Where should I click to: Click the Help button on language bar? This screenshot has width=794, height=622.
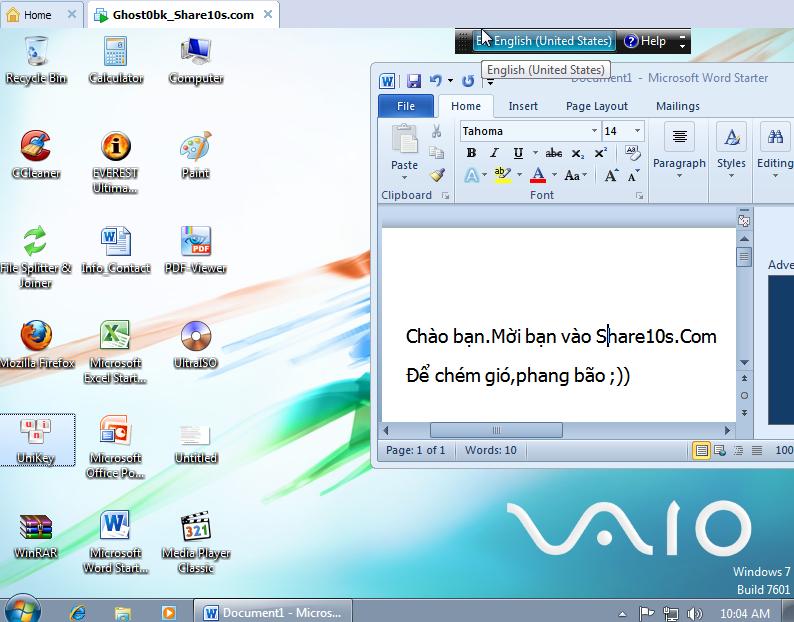tap(645, 41)
